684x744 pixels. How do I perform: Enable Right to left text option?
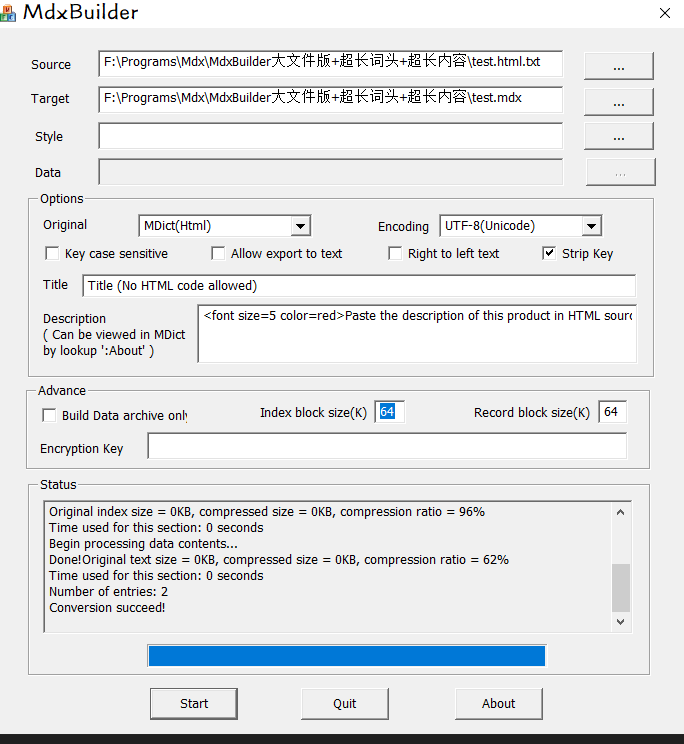click(x=395, y=254)
